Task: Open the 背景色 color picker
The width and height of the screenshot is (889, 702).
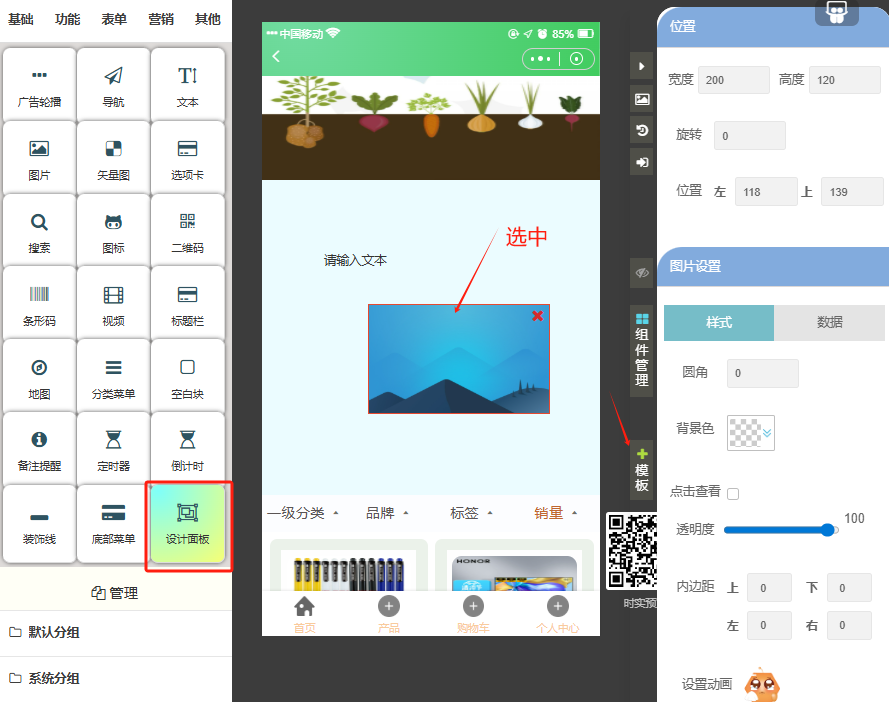Action: tap(750, 432)
